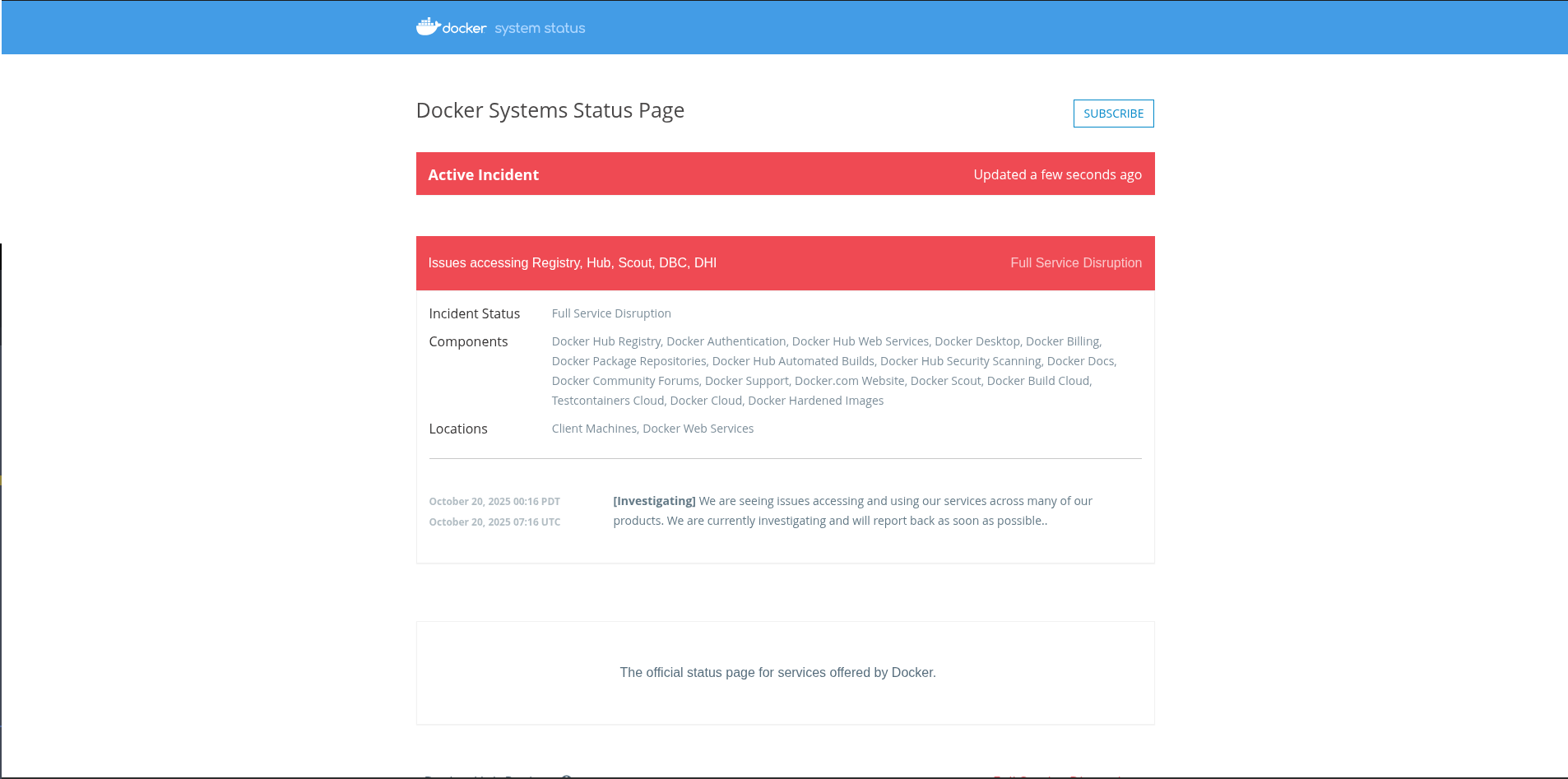
Task: Click 'Docker Package Repositories' in components list
Action: tap(629, 361)
